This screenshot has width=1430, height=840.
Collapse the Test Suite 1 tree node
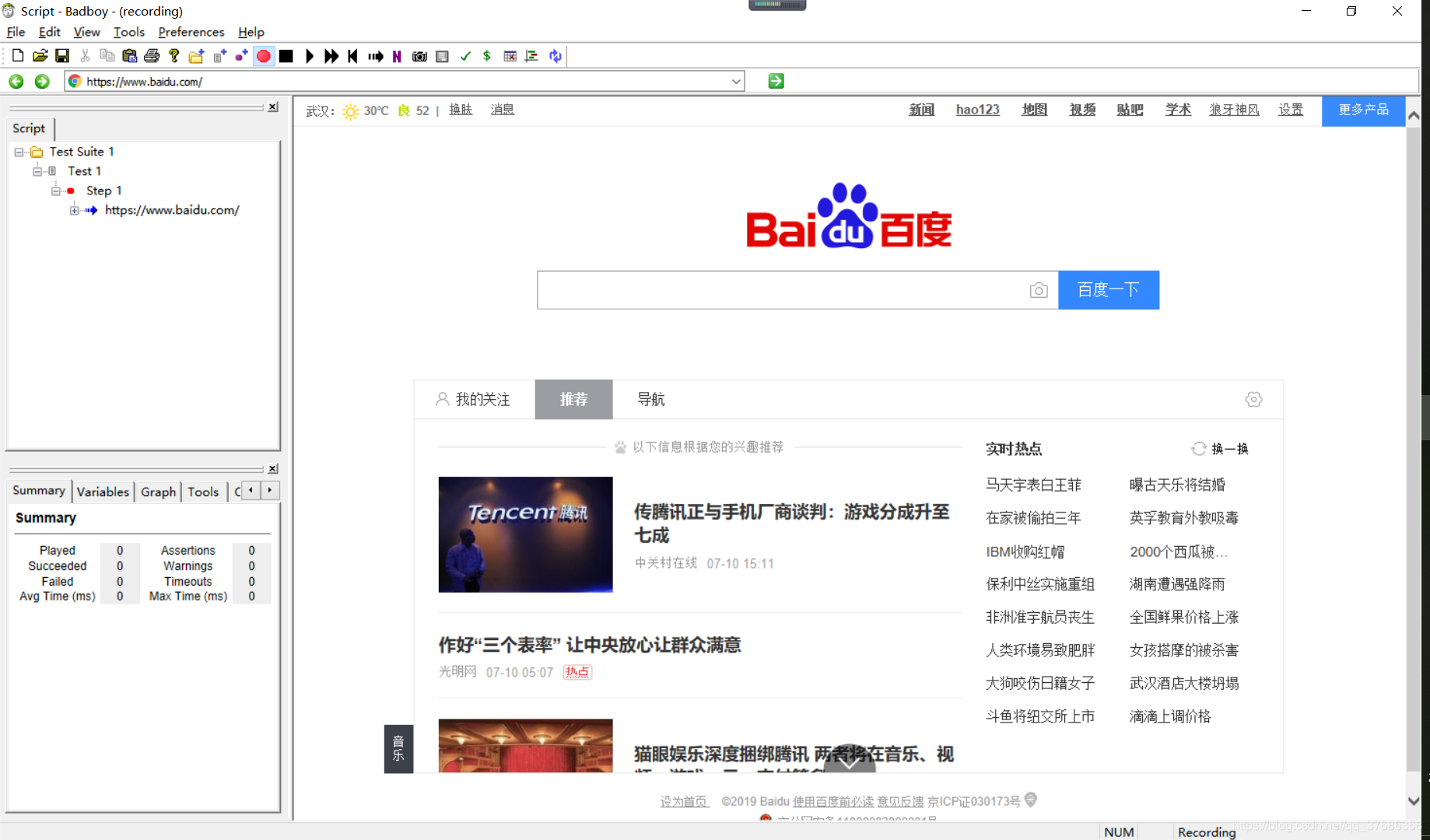point(19,152)
